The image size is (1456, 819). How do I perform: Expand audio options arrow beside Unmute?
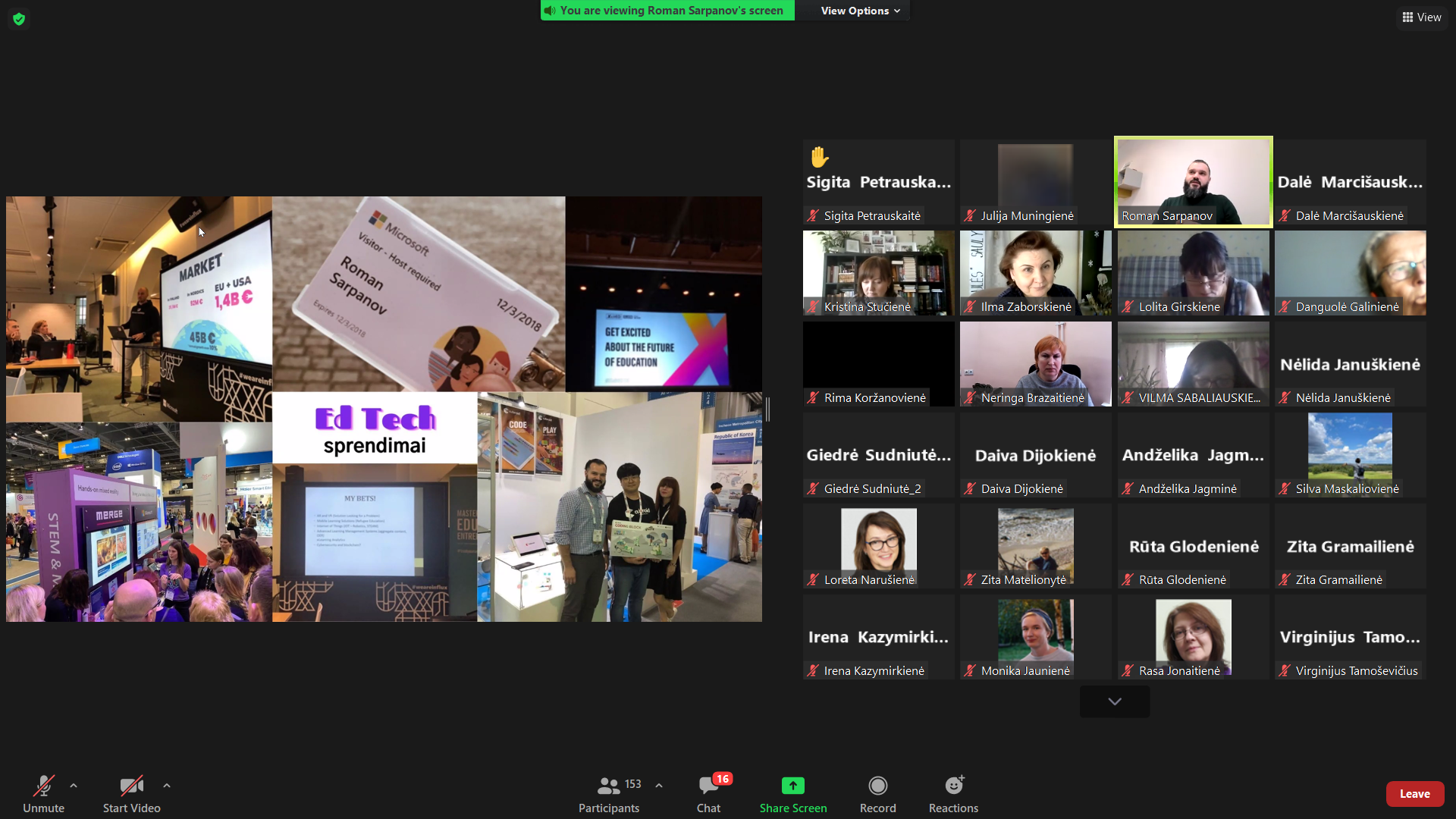click(x=74, y=786)
